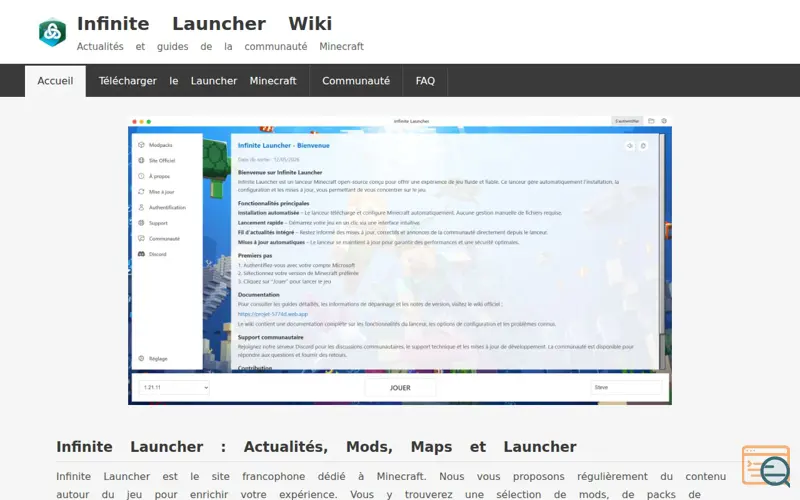
Task: Click Authentification user icon in launcher screenshot
Action: click(x=141, y=207)
